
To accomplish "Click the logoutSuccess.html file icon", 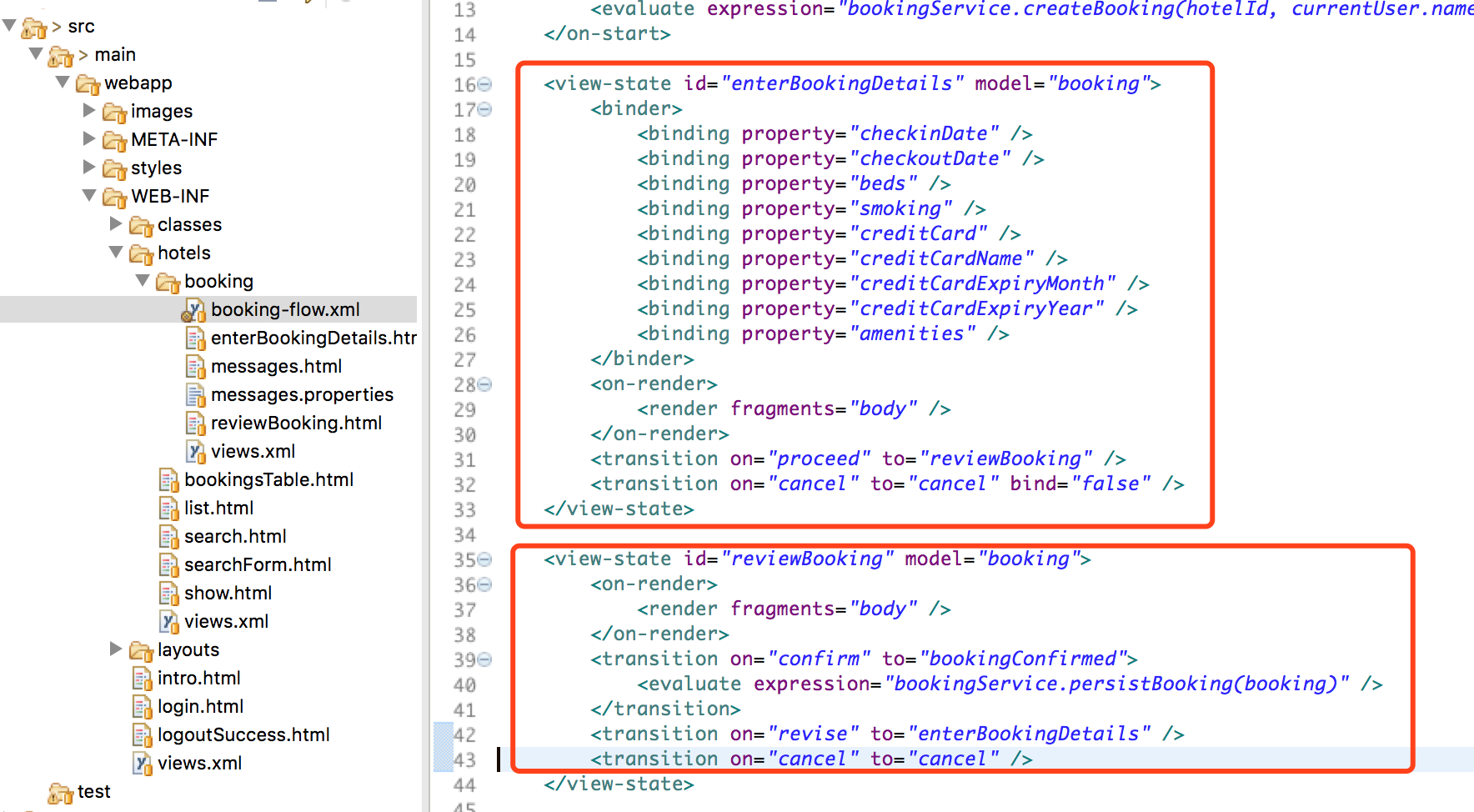I will (142, 734).
